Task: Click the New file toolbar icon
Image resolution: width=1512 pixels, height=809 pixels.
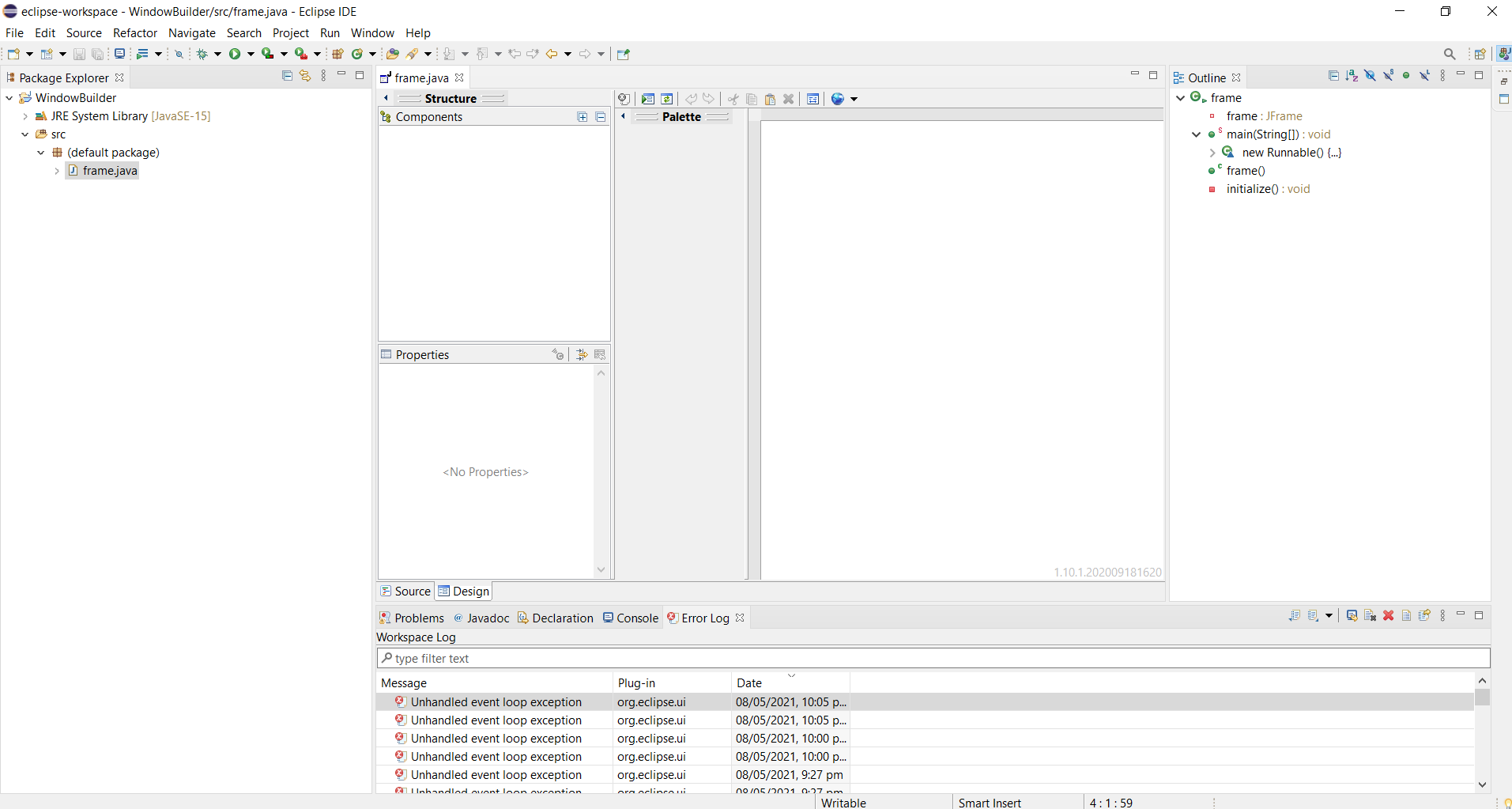Action: [x=13, y=54]
